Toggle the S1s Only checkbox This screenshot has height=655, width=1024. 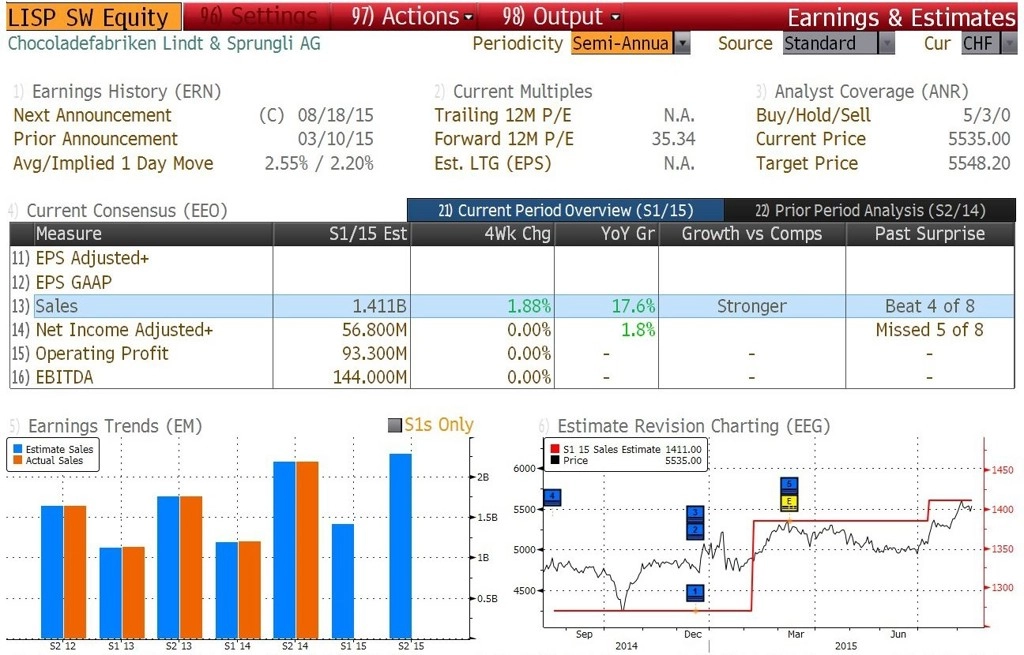(394, 425)
